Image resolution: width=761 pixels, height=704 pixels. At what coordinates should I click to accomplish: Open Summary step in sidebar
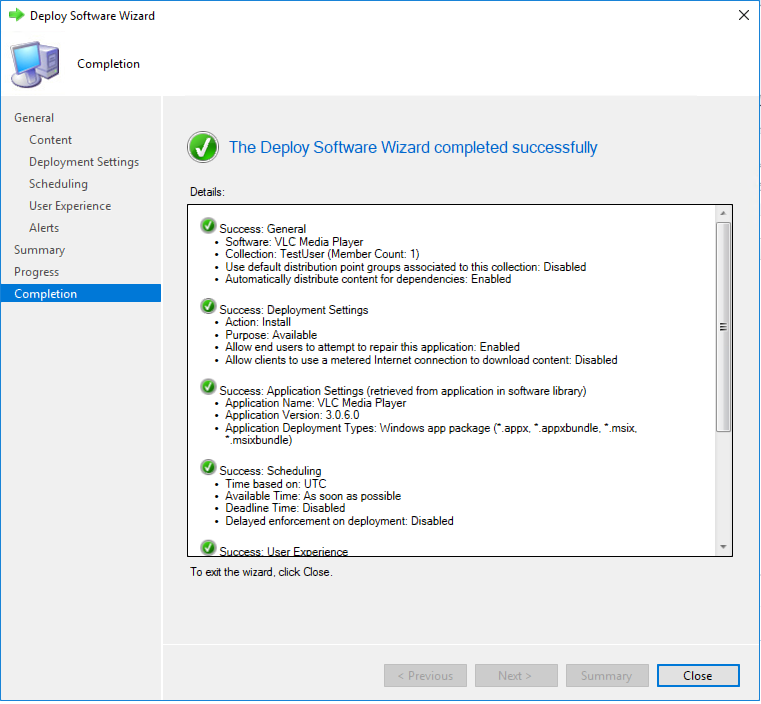(x=39, y=250)
